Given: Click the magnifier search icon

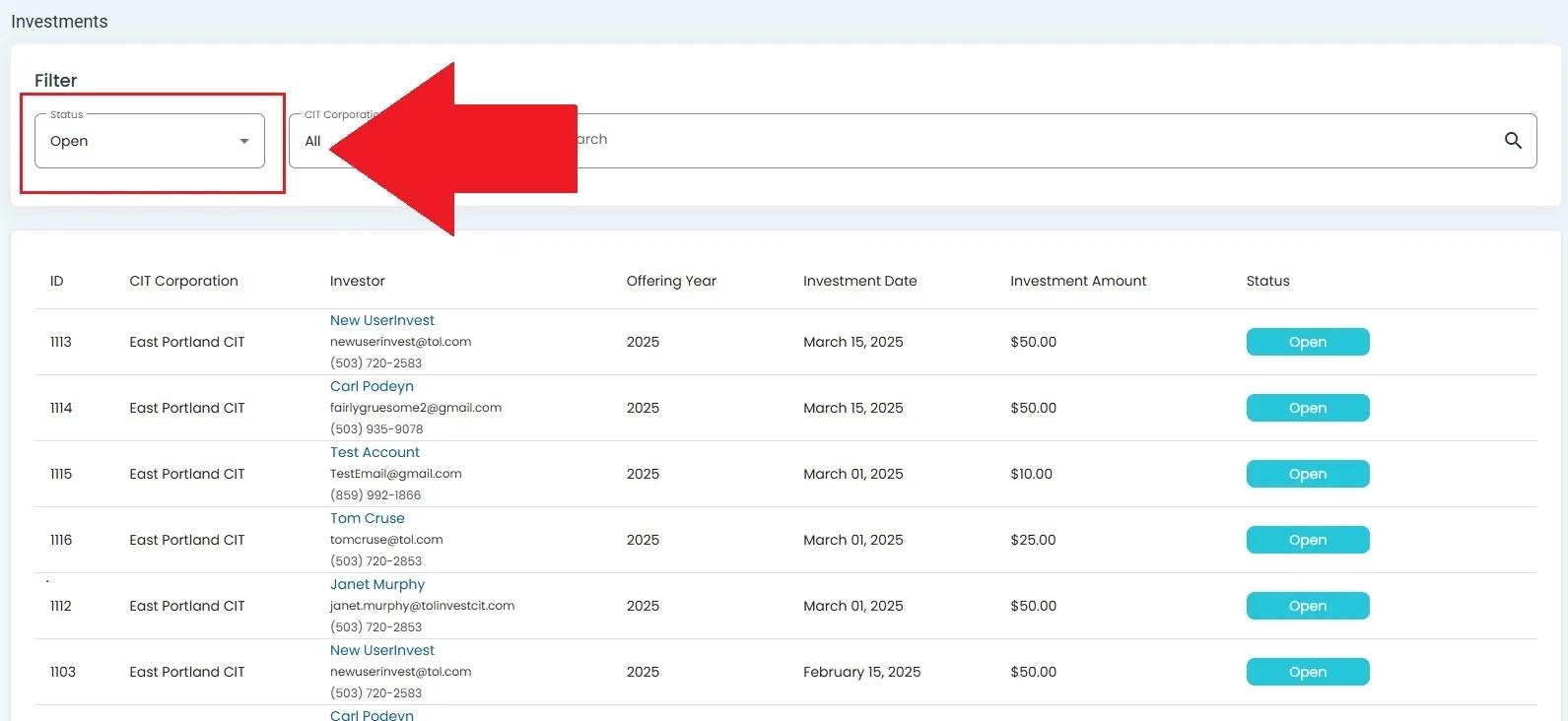Looking at the screenshot, I should (x=1513, y=141).
